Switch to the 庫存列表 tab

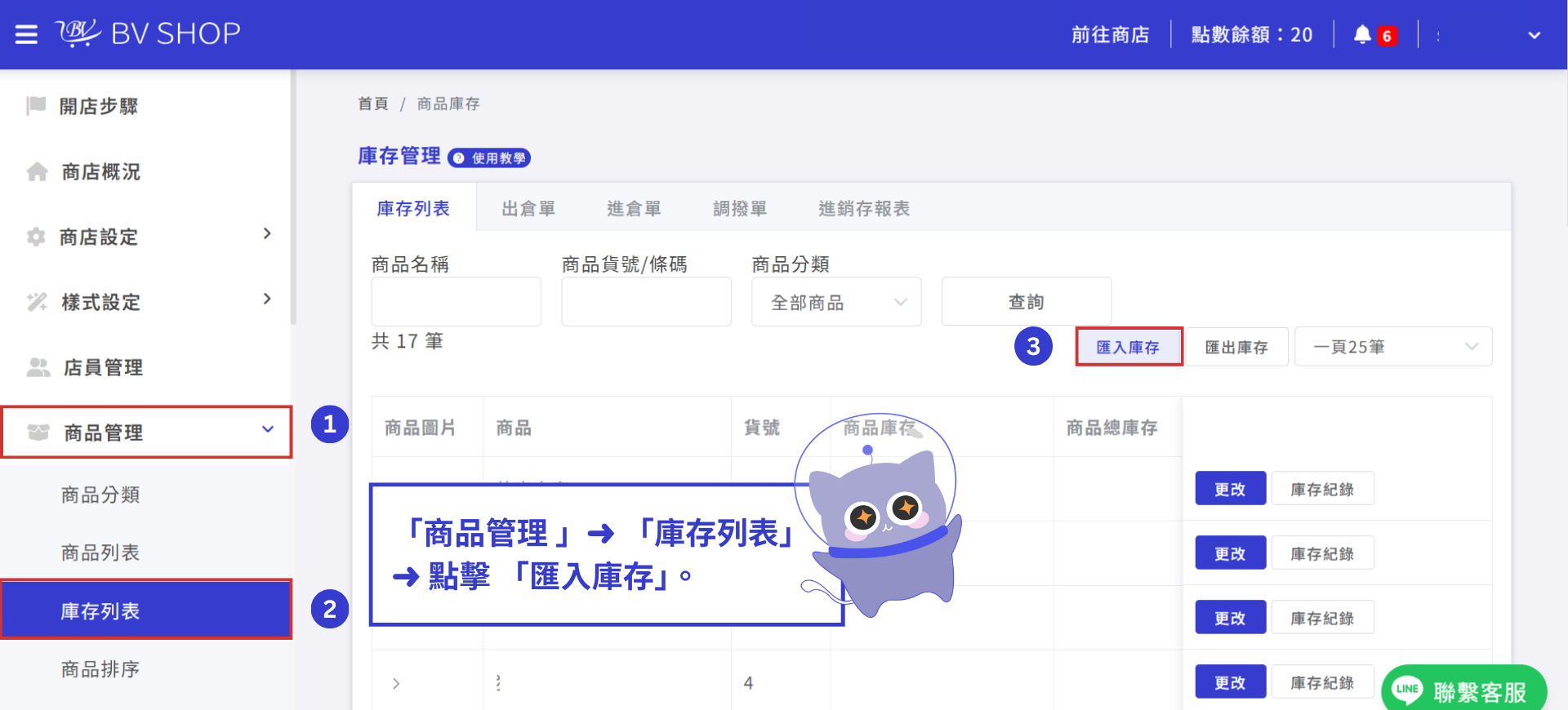click(x=413, y=209)
